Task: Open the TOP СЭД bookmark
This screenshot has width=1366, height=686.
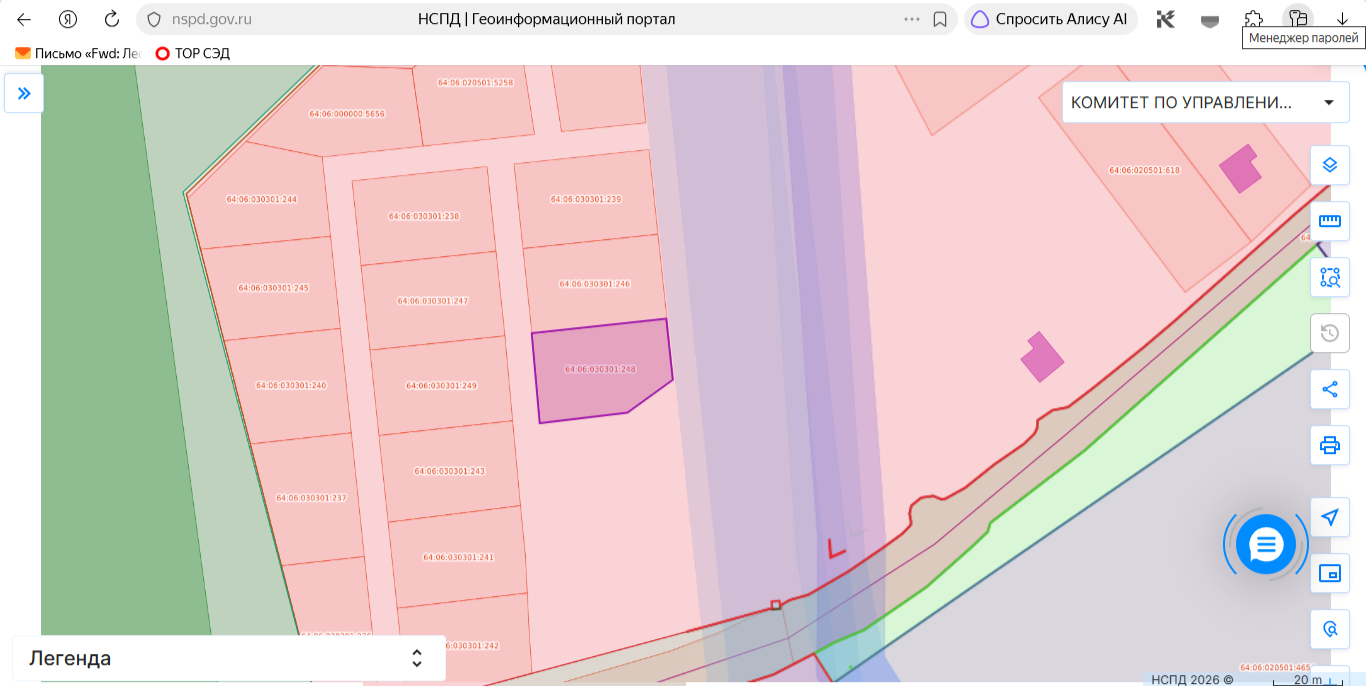Action: coord(193,53)
